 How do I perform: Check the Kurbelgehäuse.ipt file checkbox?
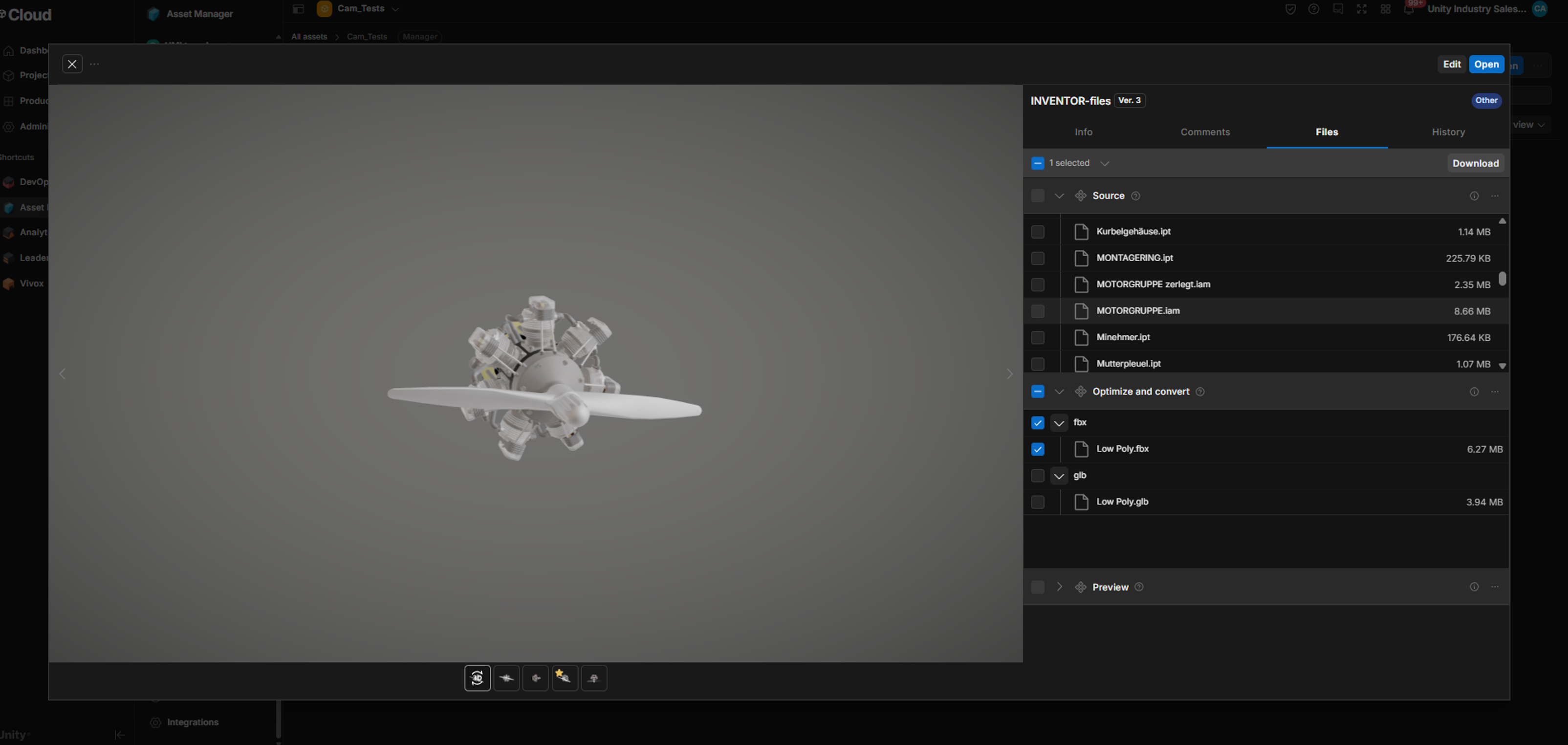pyautogui.click(x=1038, y=232)
